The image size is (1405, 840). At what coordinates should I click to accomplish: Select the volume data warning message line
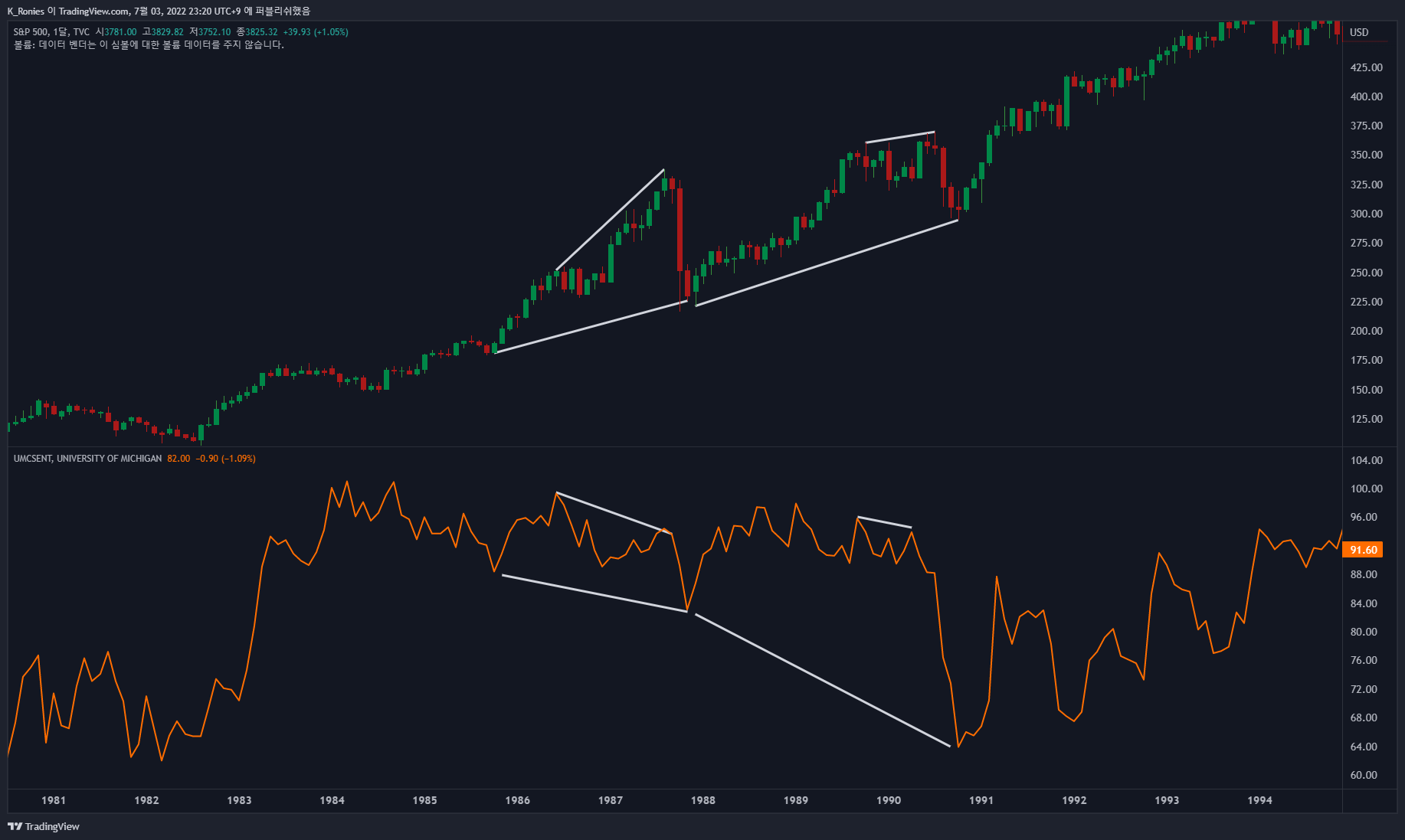[x=149, y=44]
